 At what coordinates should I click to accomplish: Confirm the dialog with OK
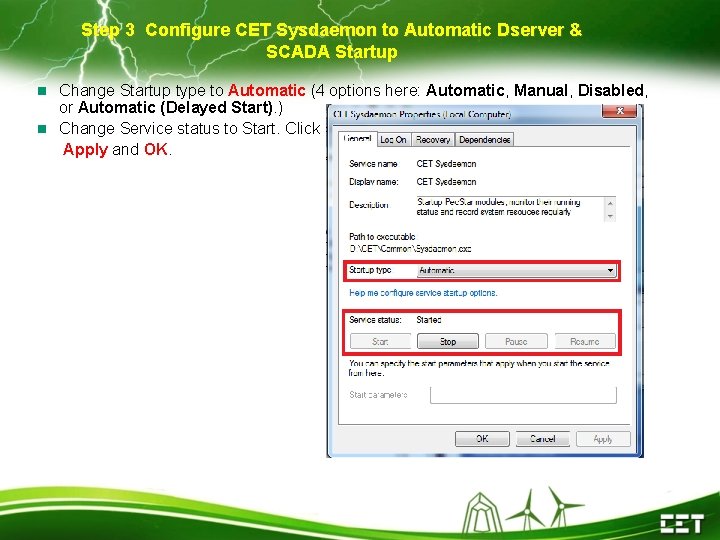click(x=482, y=439)
